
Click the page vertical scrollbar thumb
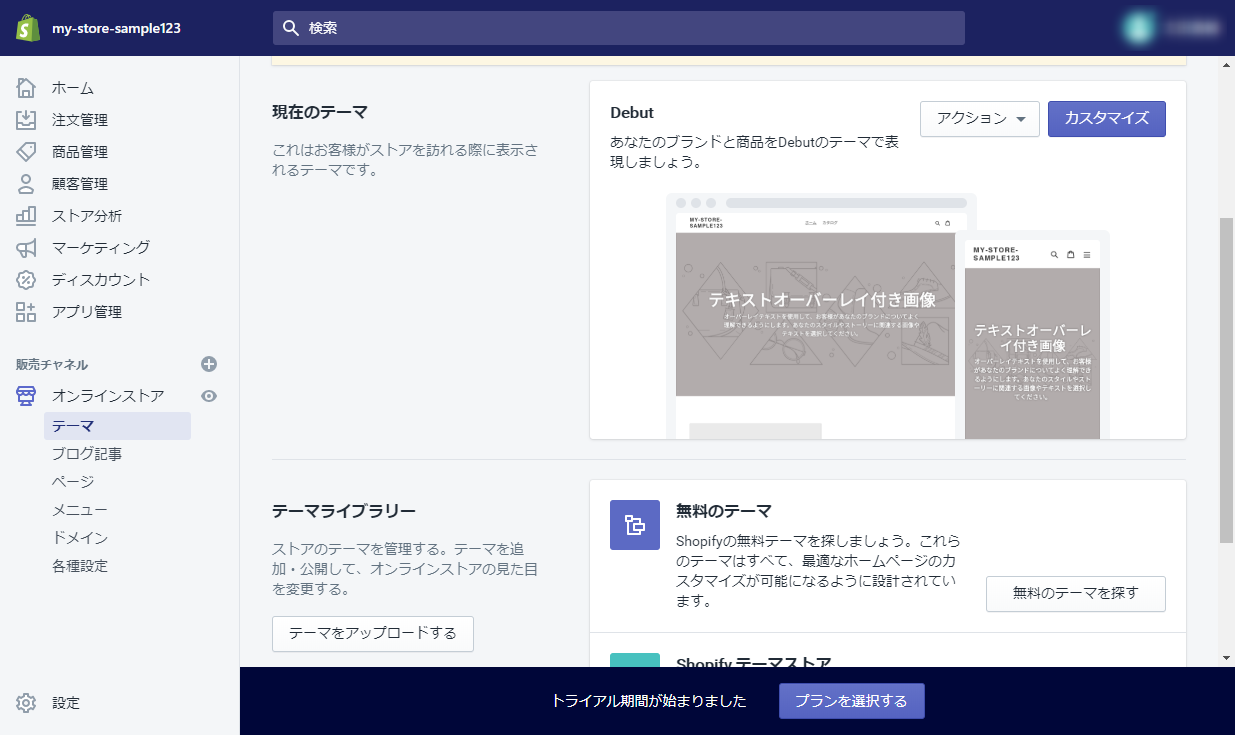tap(1227, 380)
